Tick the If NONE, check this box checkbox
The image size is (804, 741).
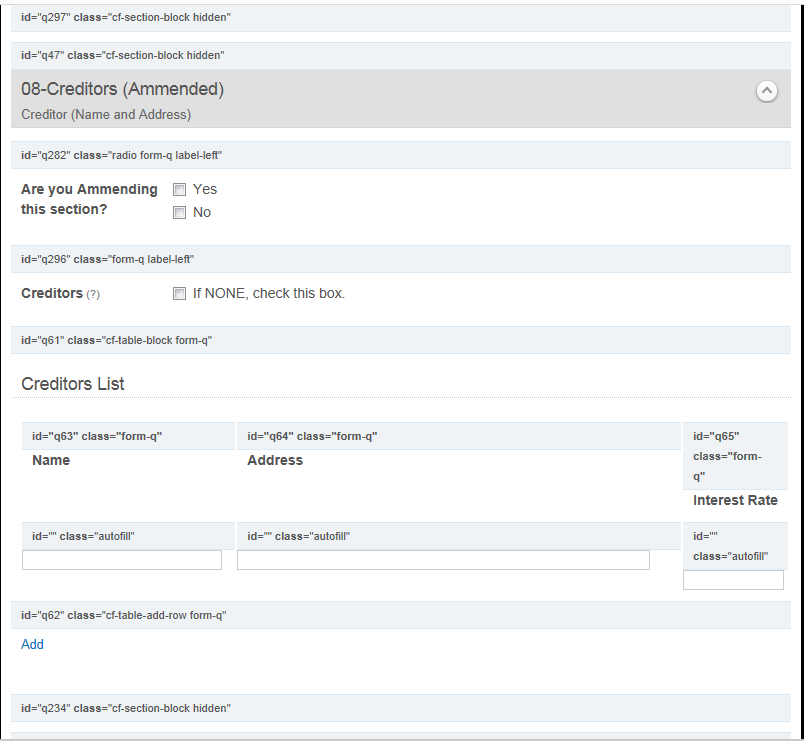pos(179,293)
